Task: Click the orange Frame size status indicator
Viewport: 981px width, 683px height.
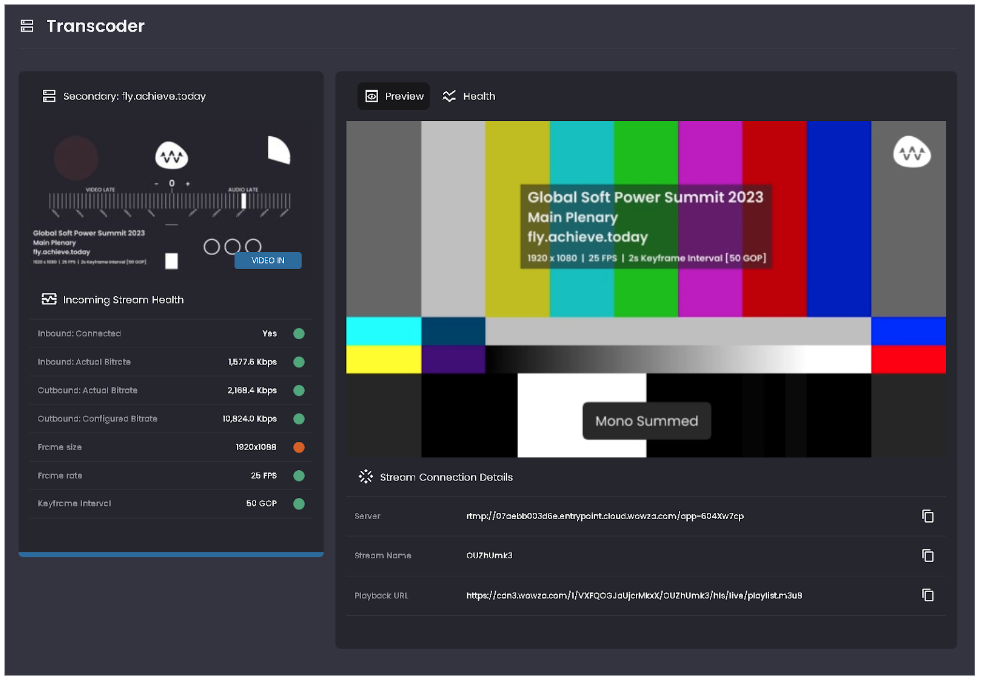Action: pyautogui.click(x=298, y=447)
